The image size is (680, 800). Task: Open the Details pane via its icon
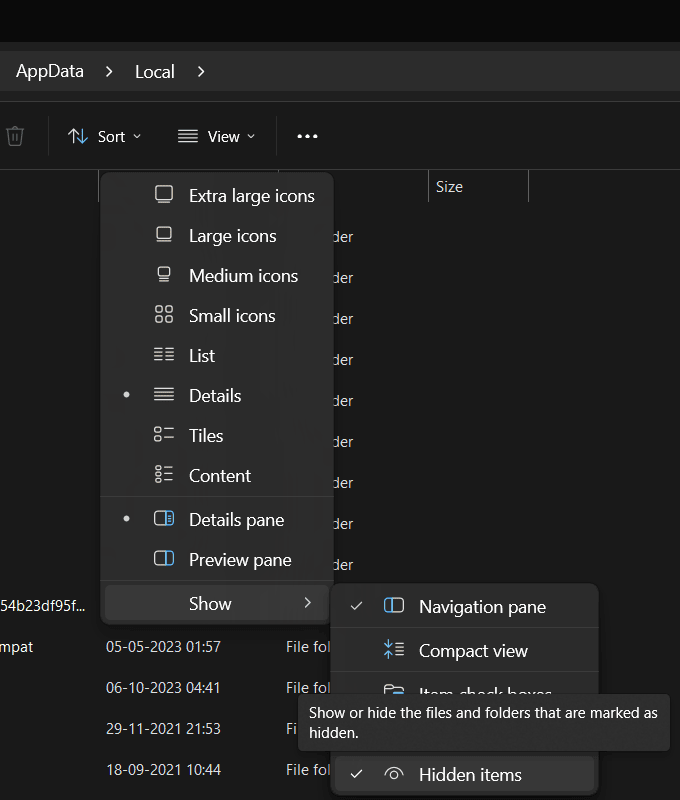[163, 518]
